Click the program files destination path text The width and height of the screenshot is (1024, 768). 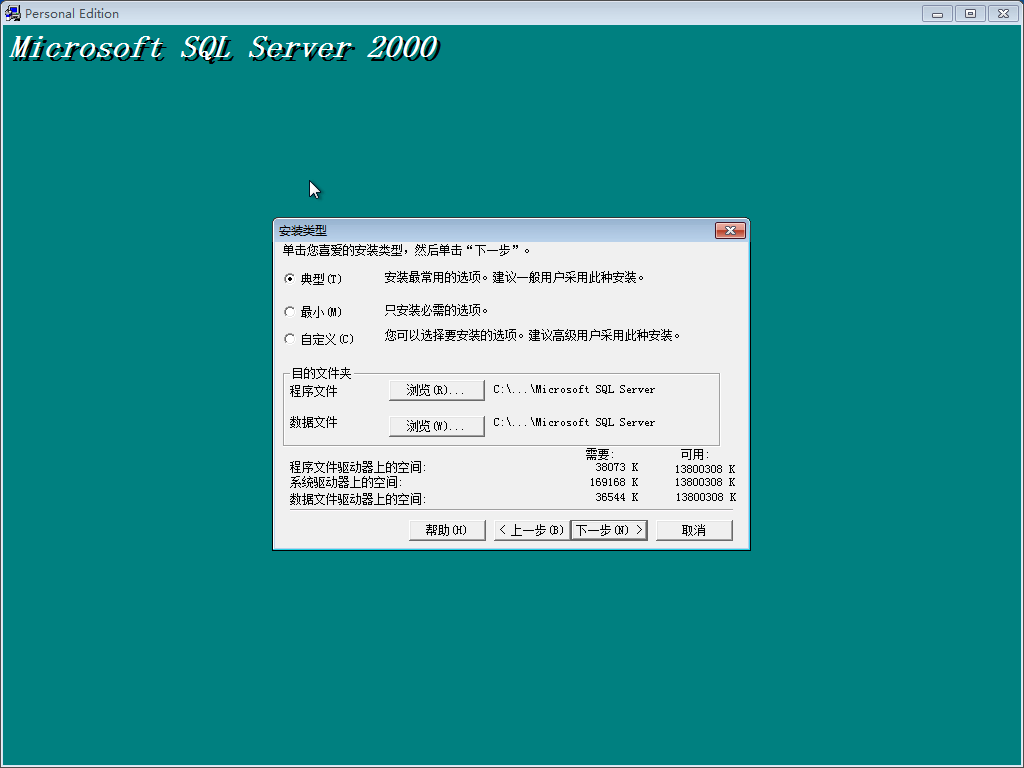click(574, 390)
